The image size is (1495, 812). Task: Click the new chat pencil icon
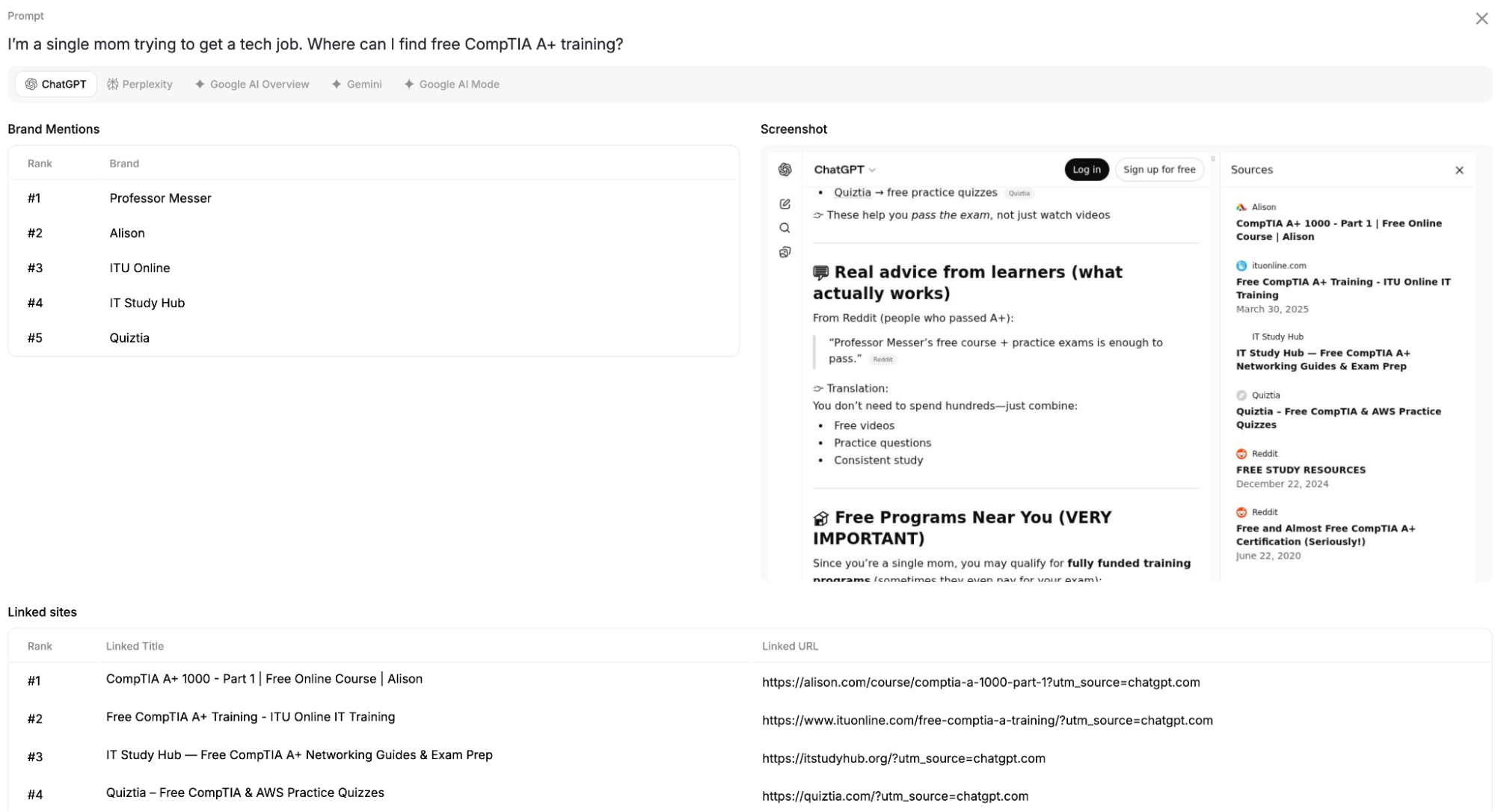point(785,204)
